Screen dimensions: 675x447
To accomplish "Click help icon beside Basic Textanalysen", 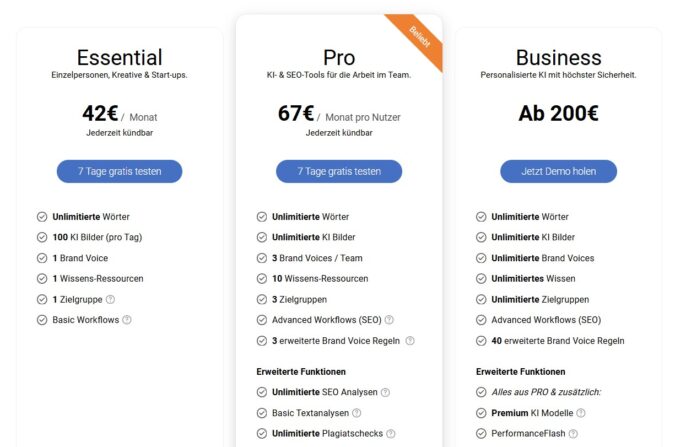I will pos(356,412).
